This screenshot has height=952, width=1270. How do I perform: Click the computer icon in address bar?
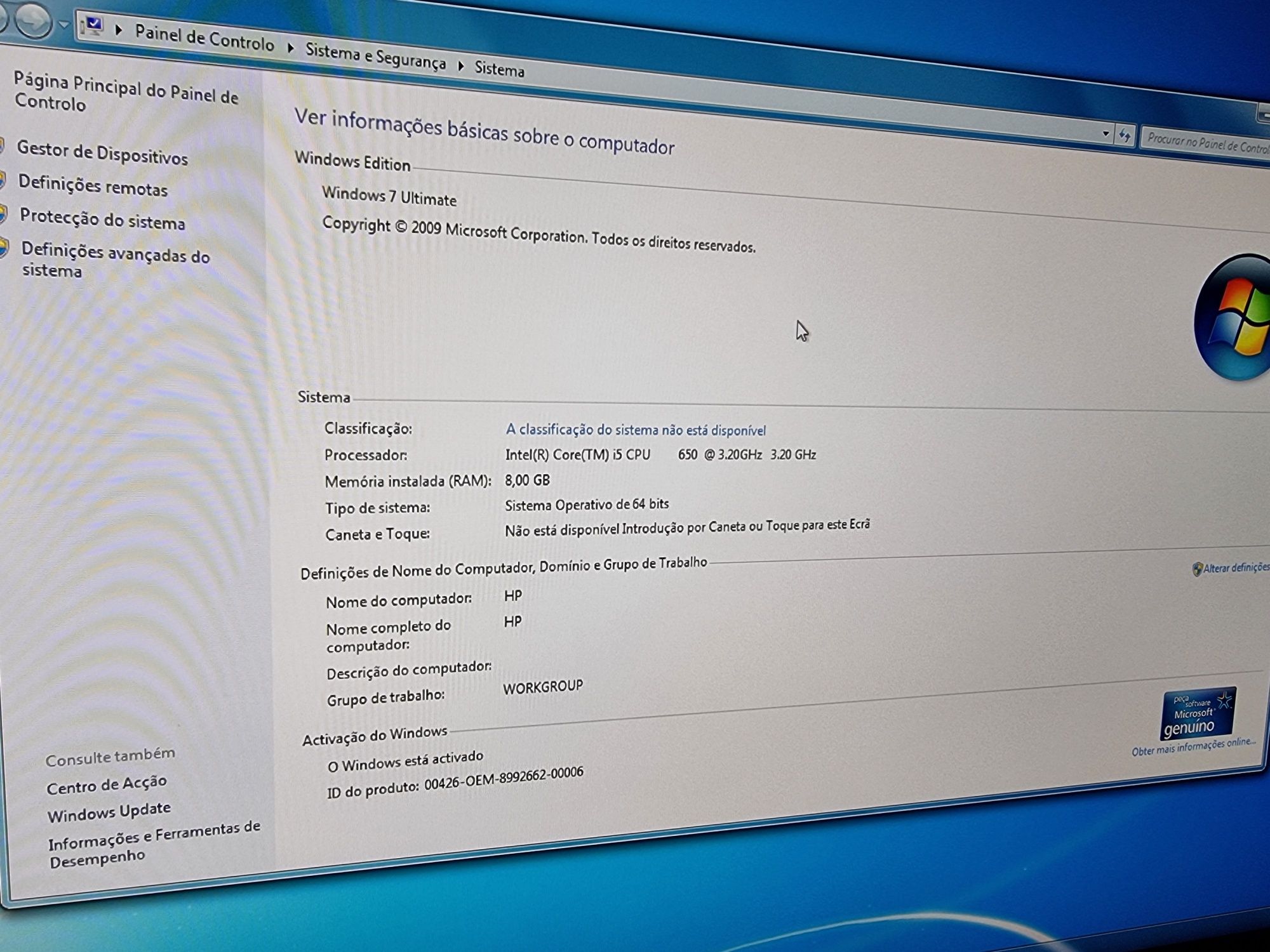coord(93,26)
